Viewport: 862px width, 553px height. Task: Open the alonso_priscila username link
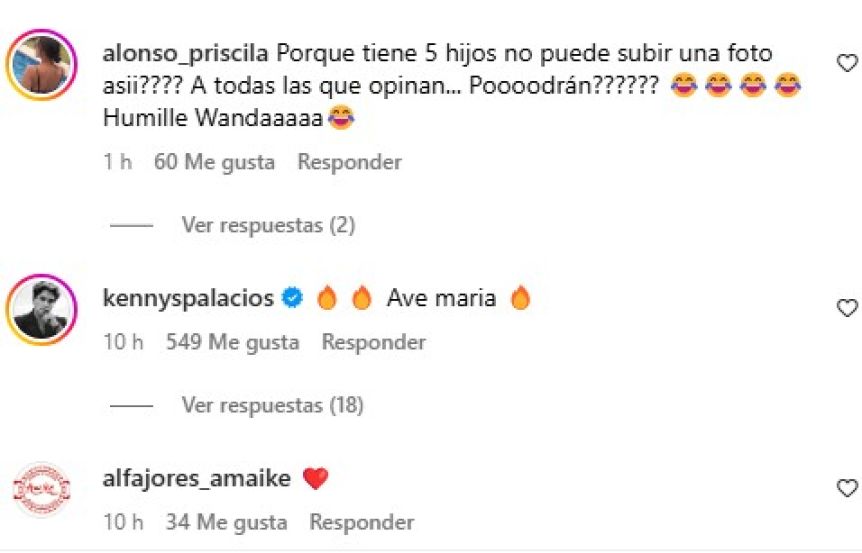coord(186,54)
